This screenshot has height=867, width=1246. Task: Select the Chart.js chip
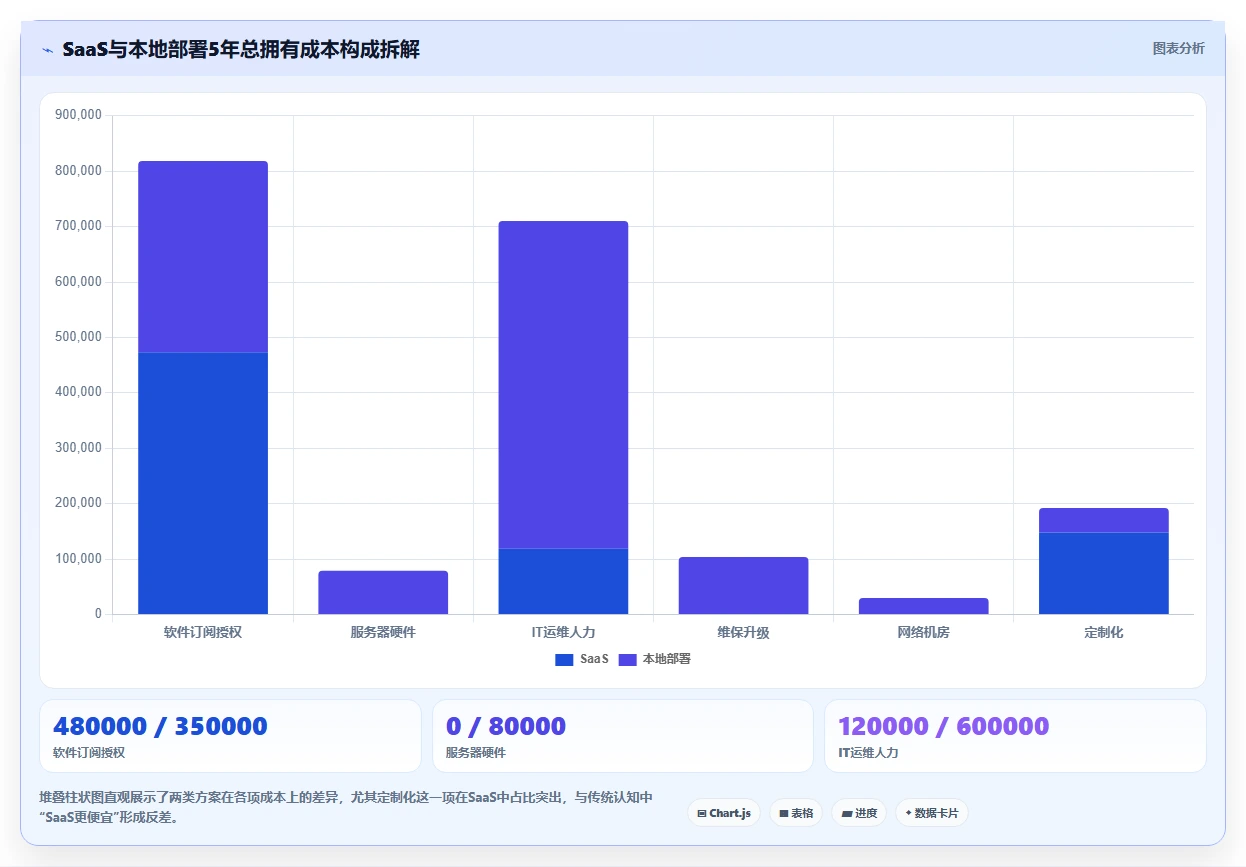724,813
